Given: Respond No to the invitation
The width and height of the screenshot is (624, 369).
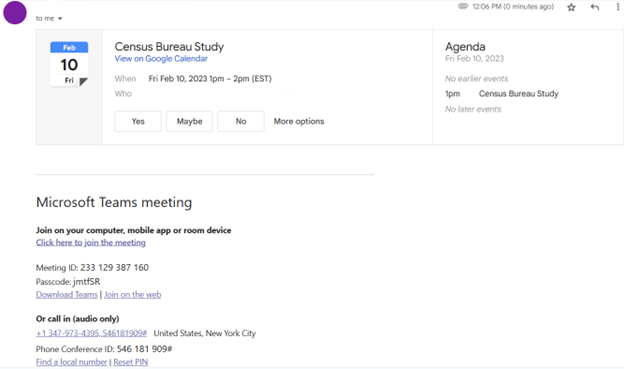Looking at the screenshot, I should pos(241,121).
